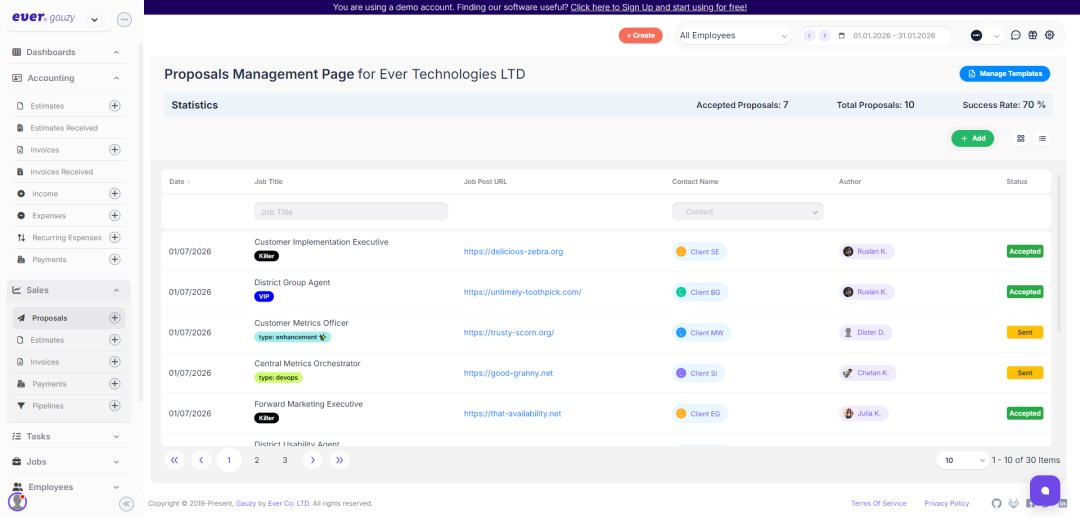Expand the Tasks menu section
The image size is (1080, 517).
[x=116, y=436]
